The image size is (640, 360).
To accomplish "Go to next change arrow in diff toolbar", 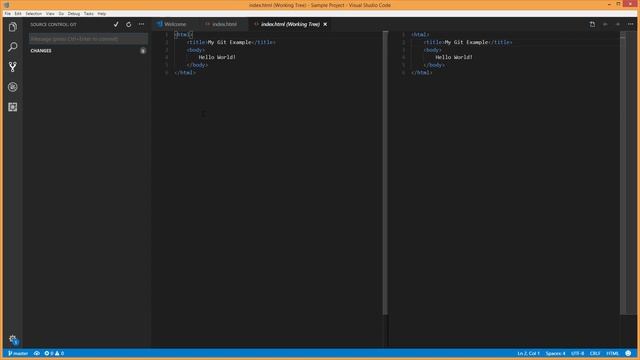I will pyautogui.click(x=618, y=24).
